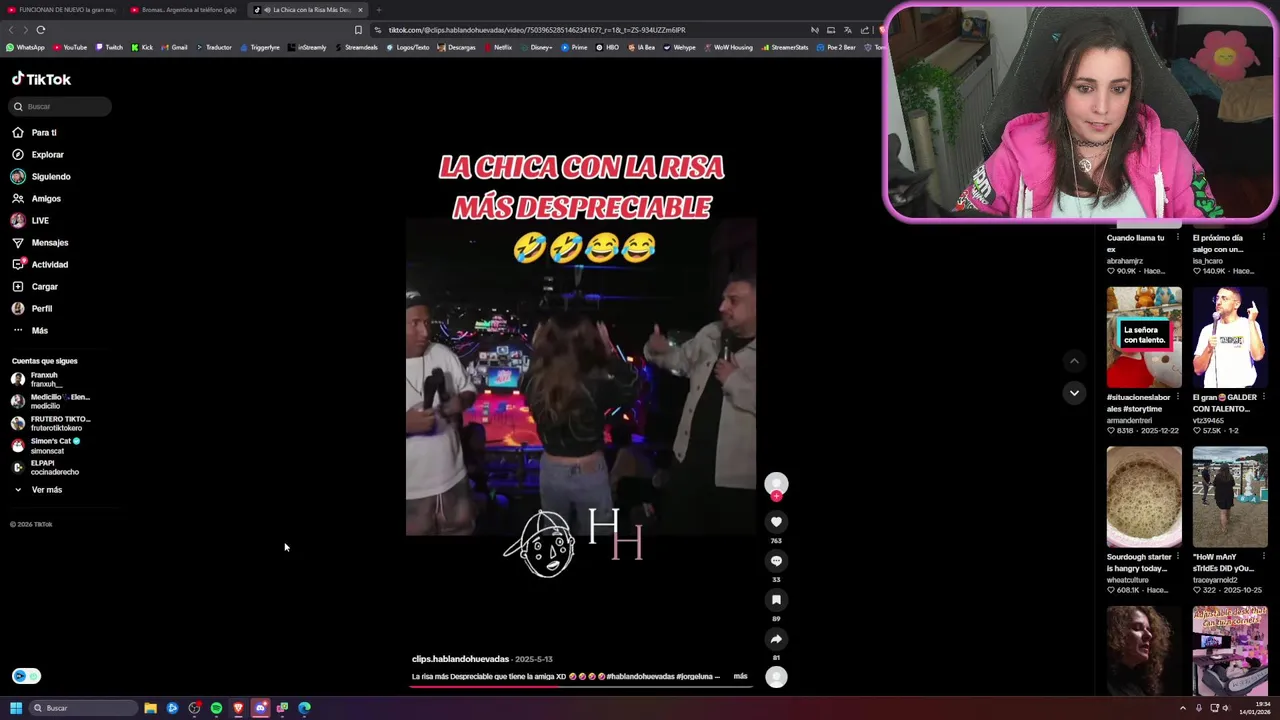Open the video comments icon
Screen dimensions: 1280x720
(x=776, y=561)
